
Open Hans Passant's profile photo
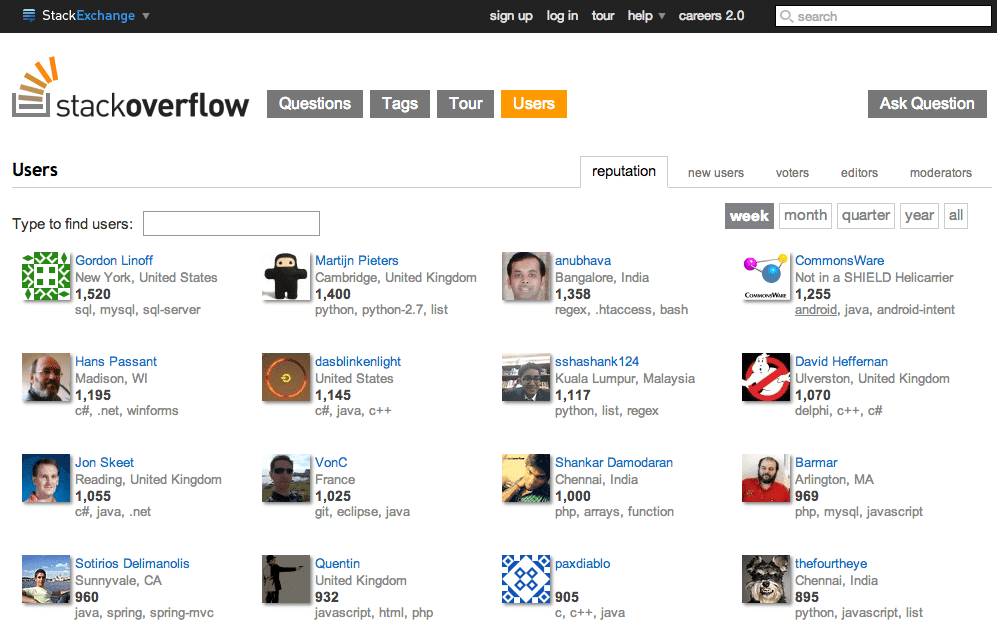(x=46, y=377)
